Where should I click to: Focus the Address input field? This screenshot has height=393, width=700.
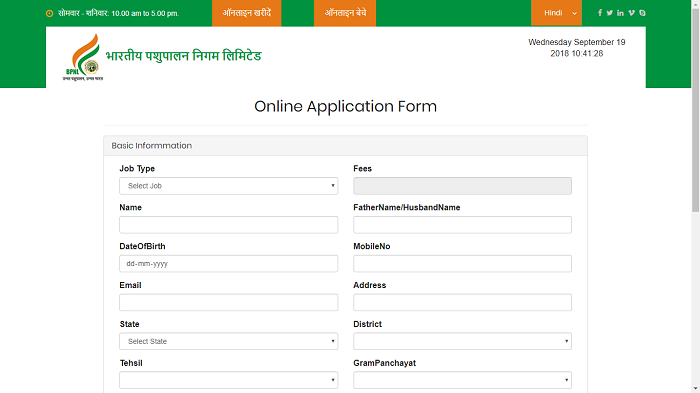[x=462, y=302]
